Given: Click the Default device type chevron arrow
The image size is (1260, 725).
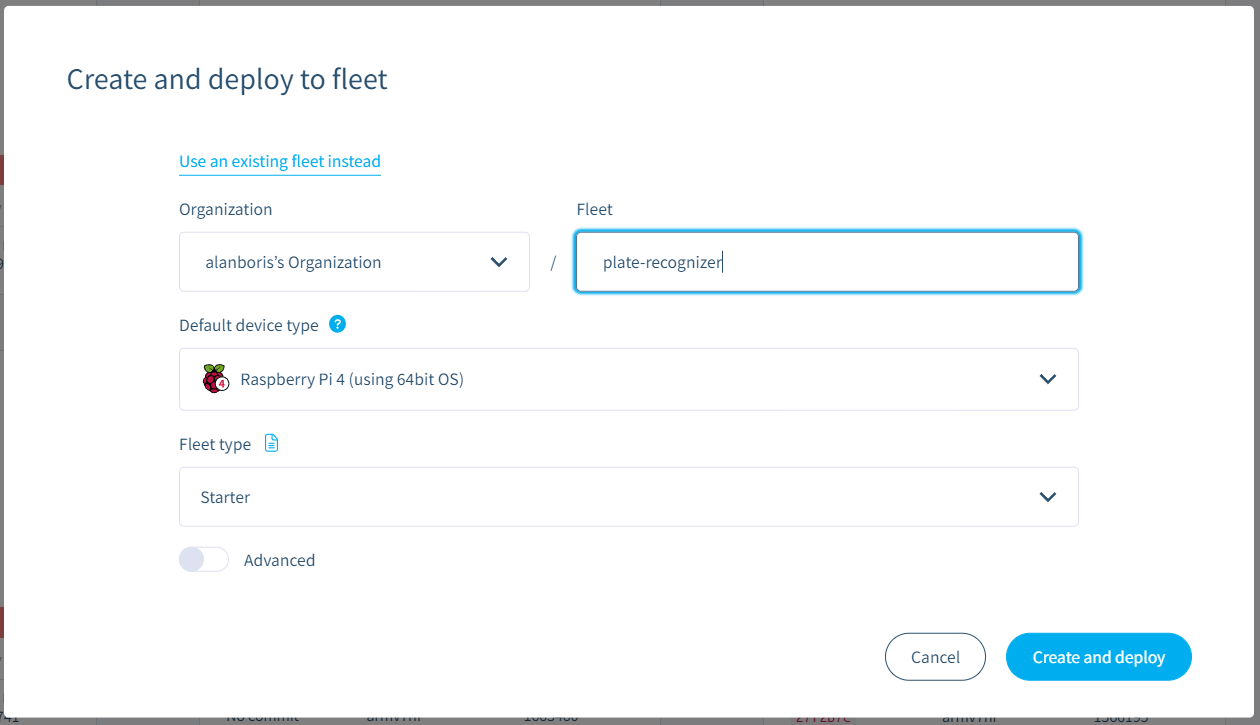Looking at the screenshot, I should pyautogui.click(x=1047, y=379).
